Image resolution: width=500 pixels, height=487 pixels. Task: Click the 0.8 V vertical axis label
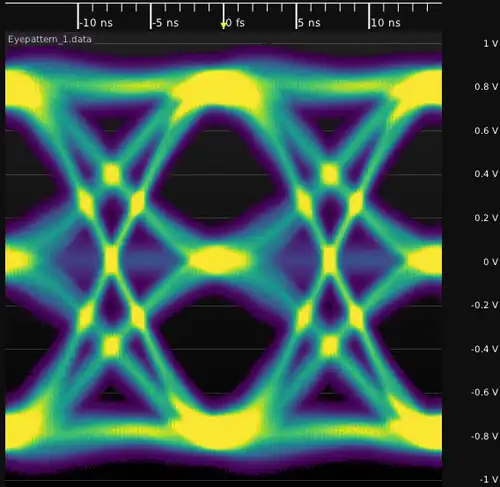[x=486, y=87]
